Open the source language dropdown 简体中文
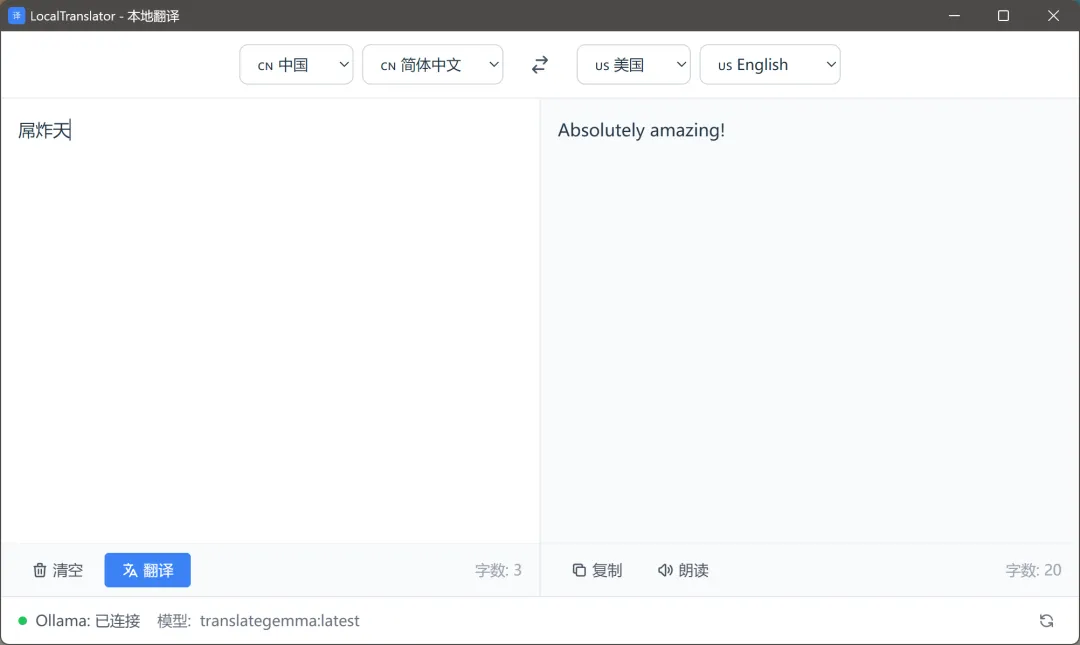1080x645 pixels. [x=433, y=65]
